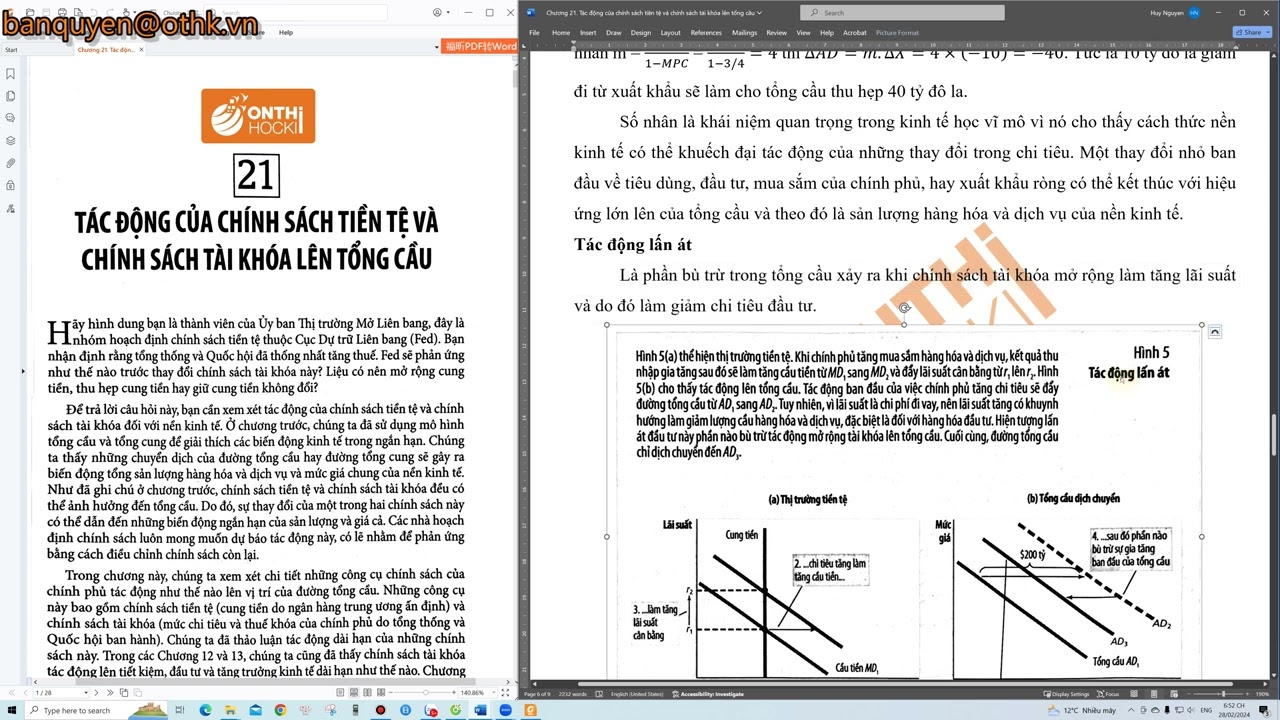Image resolution: width=1280 pixels, height=720 pixels.
Task: Open the Layout tab in Word
Action: point(671,32)
